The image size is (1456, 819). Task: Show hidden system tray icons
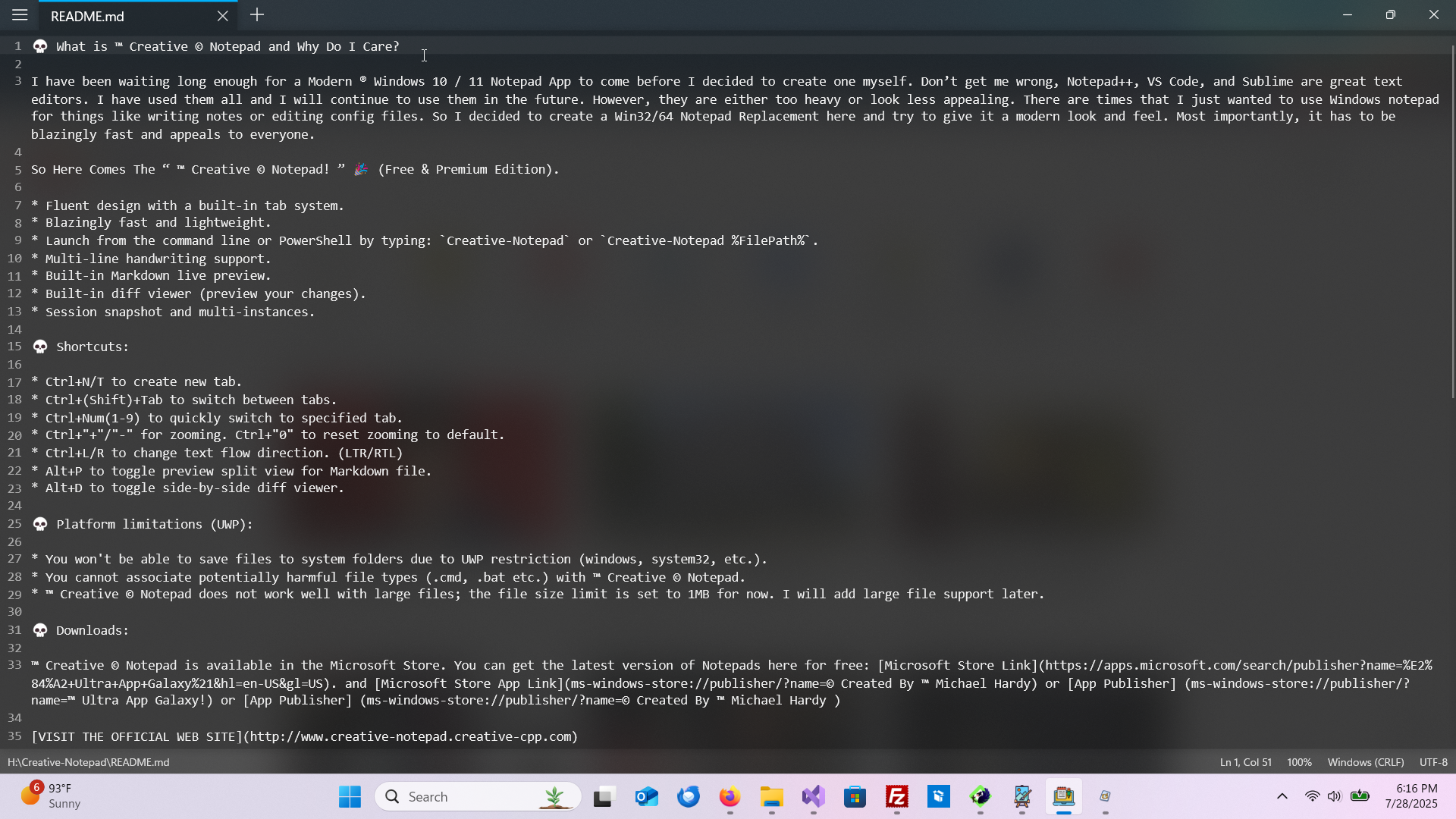click(x=1282, y=796)
